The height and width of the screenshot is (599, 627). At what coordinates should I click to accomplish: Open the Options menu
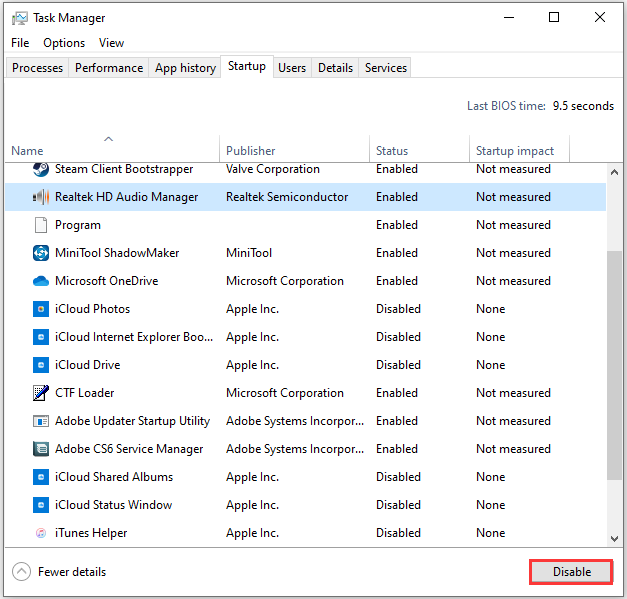pos(64,43)
